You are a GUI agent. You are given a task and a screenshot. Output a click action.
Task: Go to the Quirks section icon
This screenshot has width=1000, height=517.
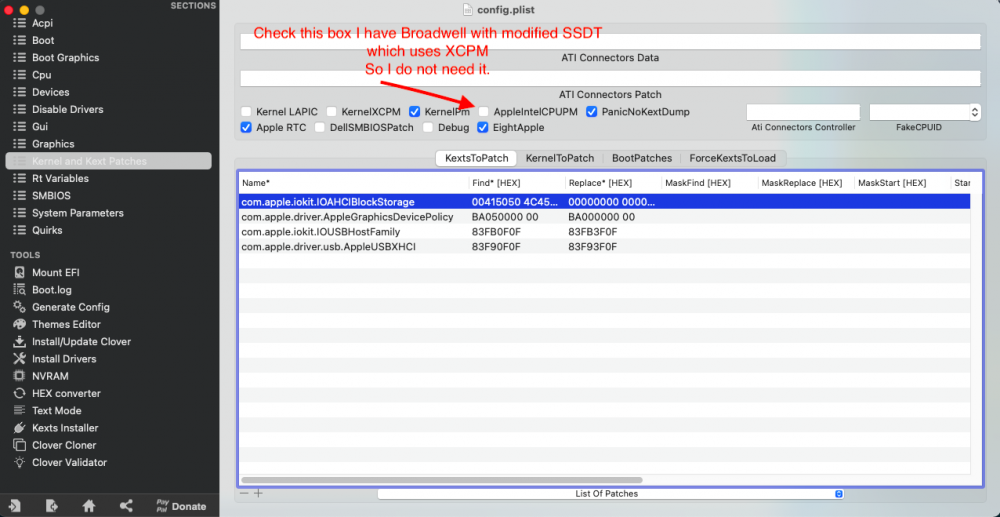coord(20,229)
